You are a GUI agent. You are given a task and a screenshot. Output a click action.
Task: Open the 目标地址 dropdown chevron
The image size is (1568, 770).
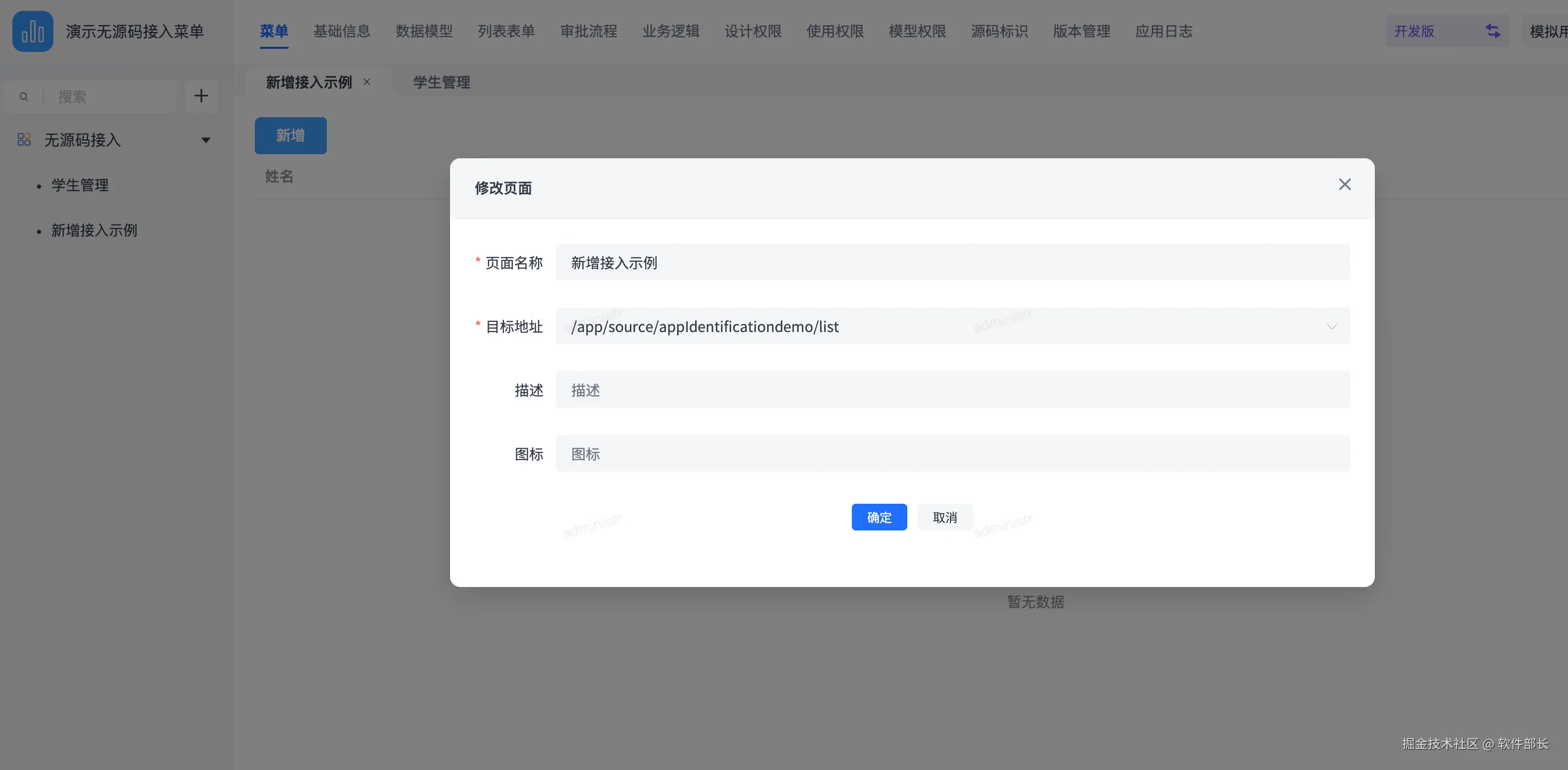click(x=1332, y=326)
